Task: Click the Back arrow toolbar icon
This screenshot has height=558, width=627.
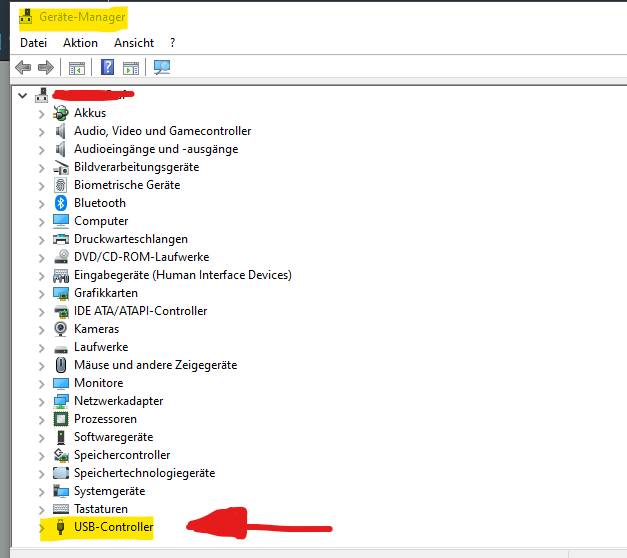Action: tap(23, 67)
